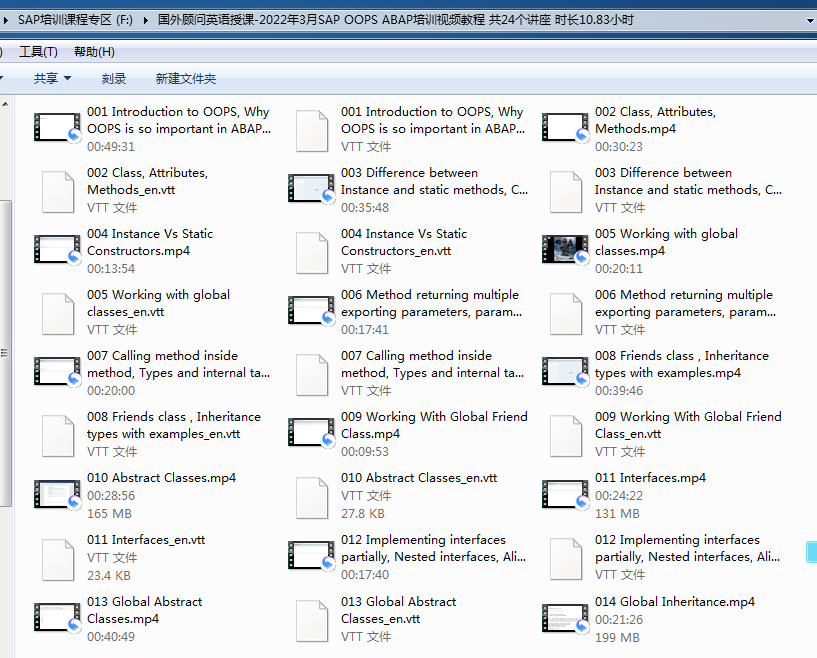
Task: Select the 010 Abstract Classes_en.vtt file icon
Action: click(x=312, y=498)
